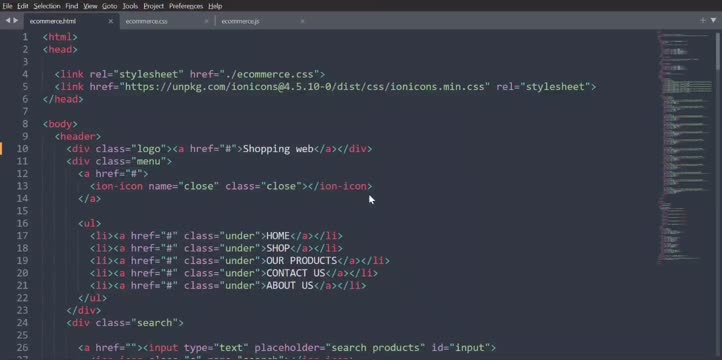Viewport: 722px width, 360px height.
Task: Click line number 10 in gutter
Action: point(23,149)
